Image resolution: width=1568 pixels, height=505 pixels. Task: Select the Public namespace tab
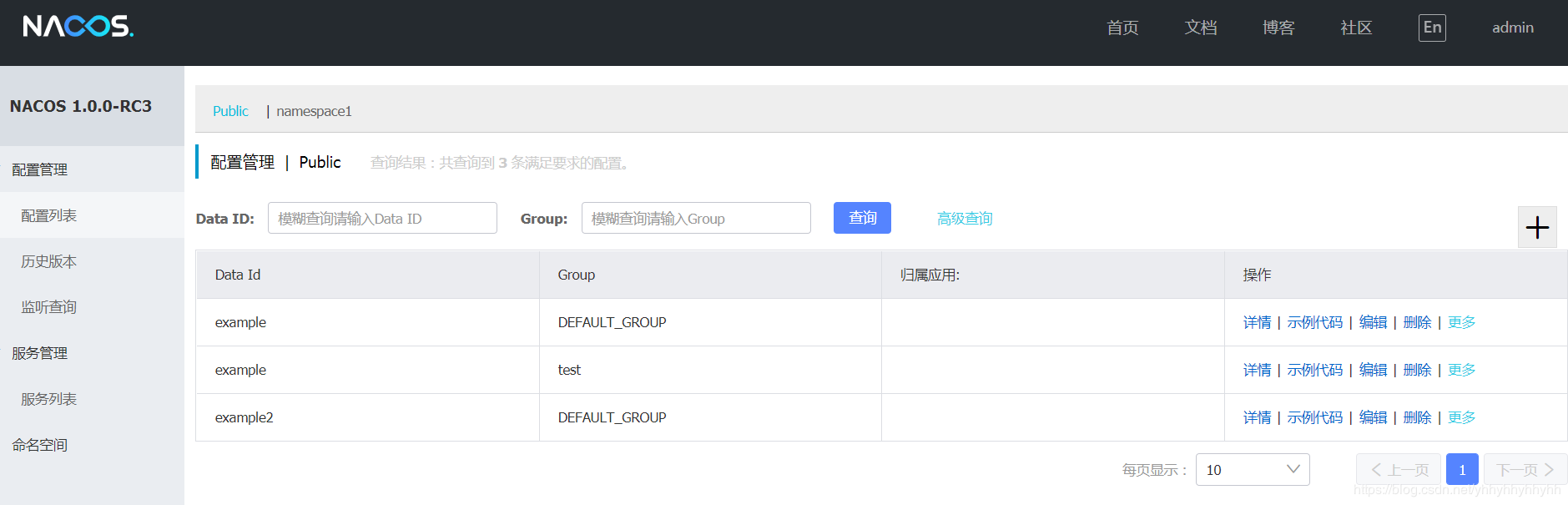coord(230,111)
